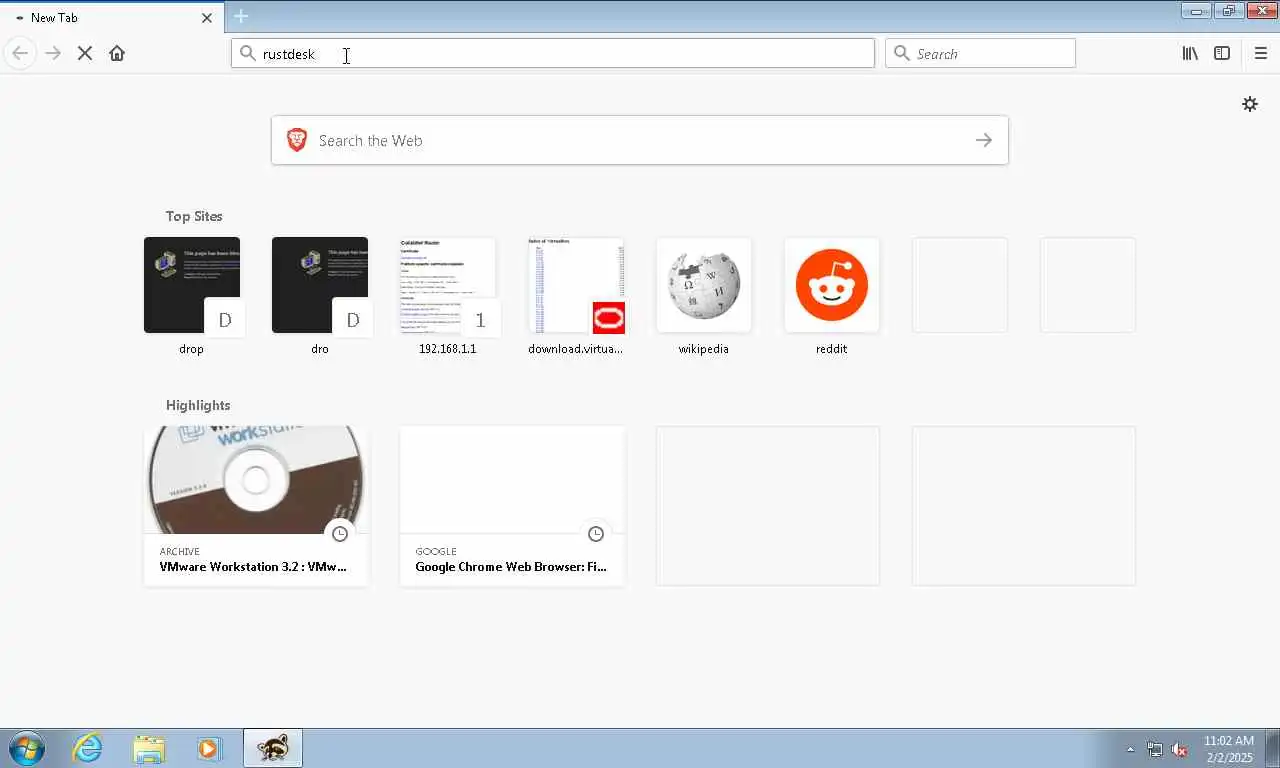Go forward using the forward arrow button

[x=53, y=53]
